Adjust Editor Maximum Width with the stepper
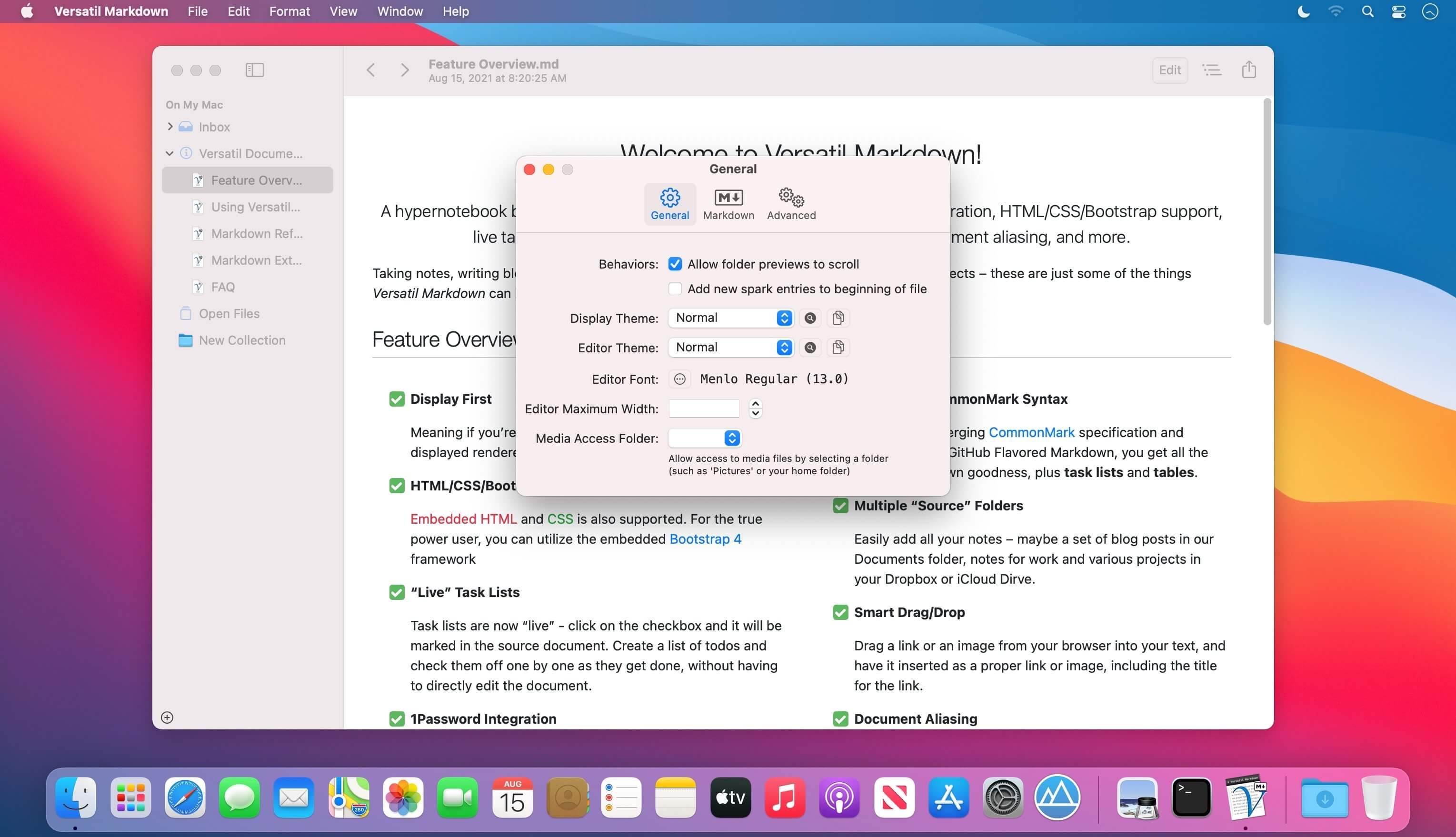 tap(755, 409)
